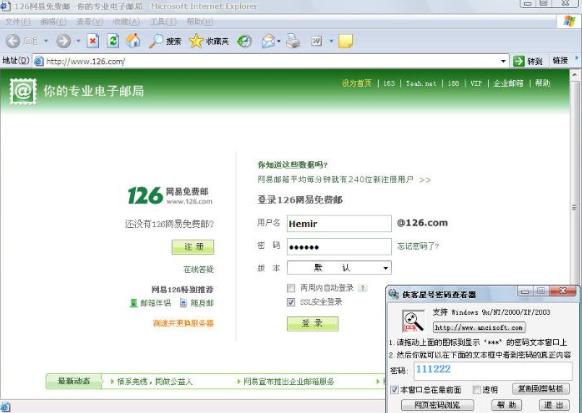
Task: Open the Help menu in menu bar
Action: click(x=200, y=22)
